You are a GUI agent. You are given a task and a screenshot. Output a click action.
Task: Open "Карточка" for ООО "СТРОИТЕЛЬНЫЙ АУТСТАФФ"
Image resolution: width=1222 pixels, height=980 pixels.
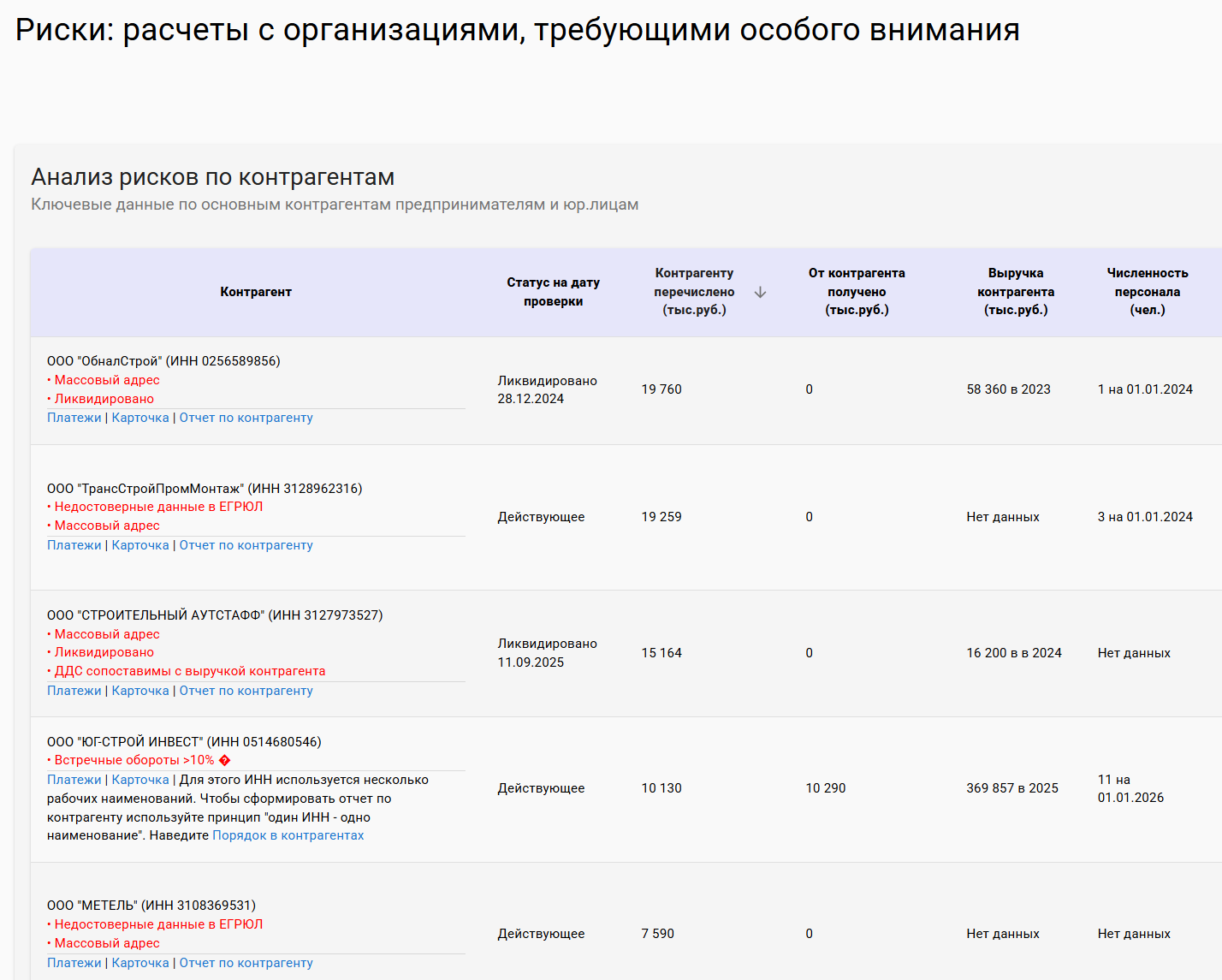pos(139,690)
